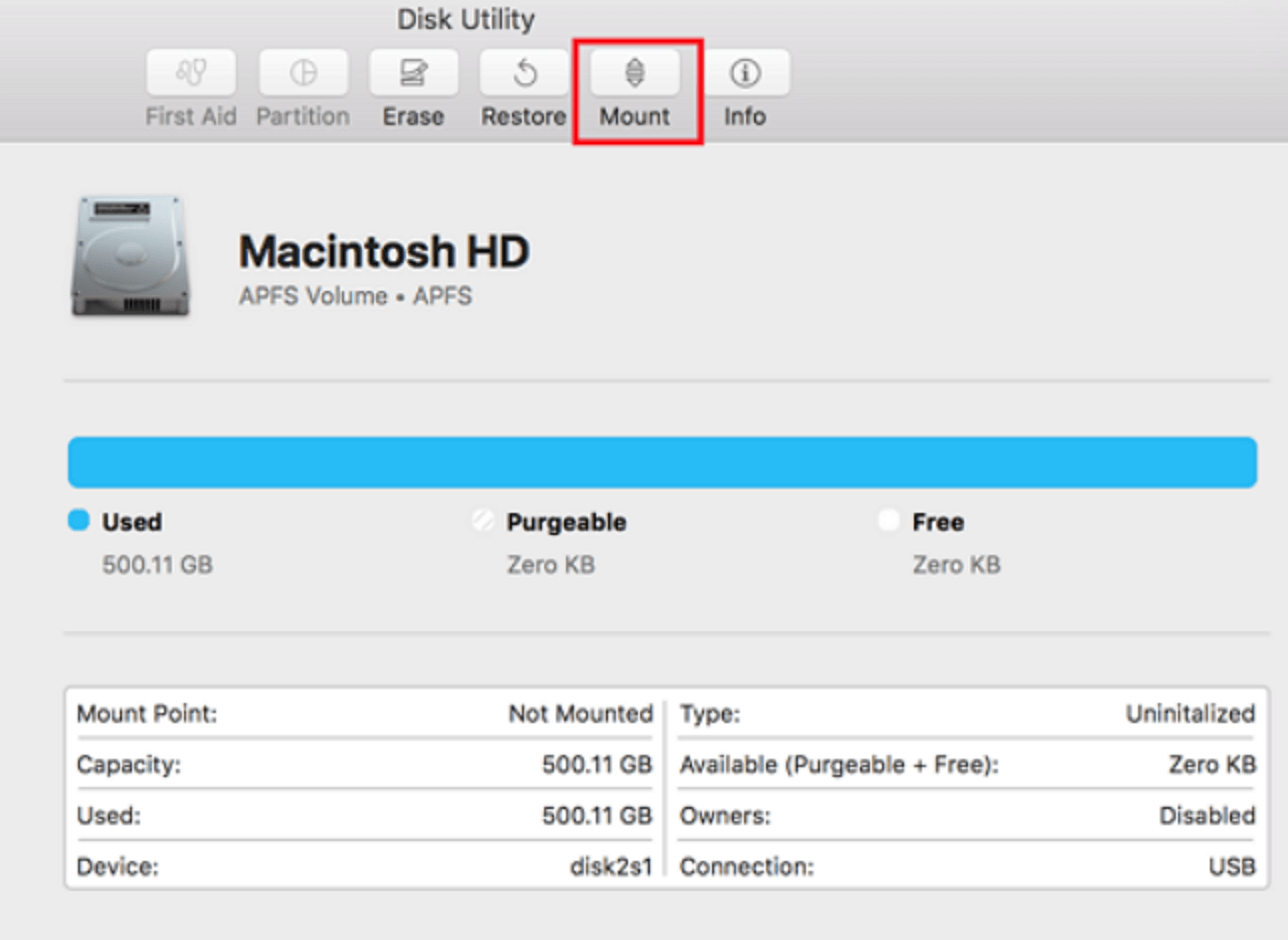Select the Free space legend circle
Image resolution: width=1288 pixels, height=940 pixels.
tap(888, 521)
